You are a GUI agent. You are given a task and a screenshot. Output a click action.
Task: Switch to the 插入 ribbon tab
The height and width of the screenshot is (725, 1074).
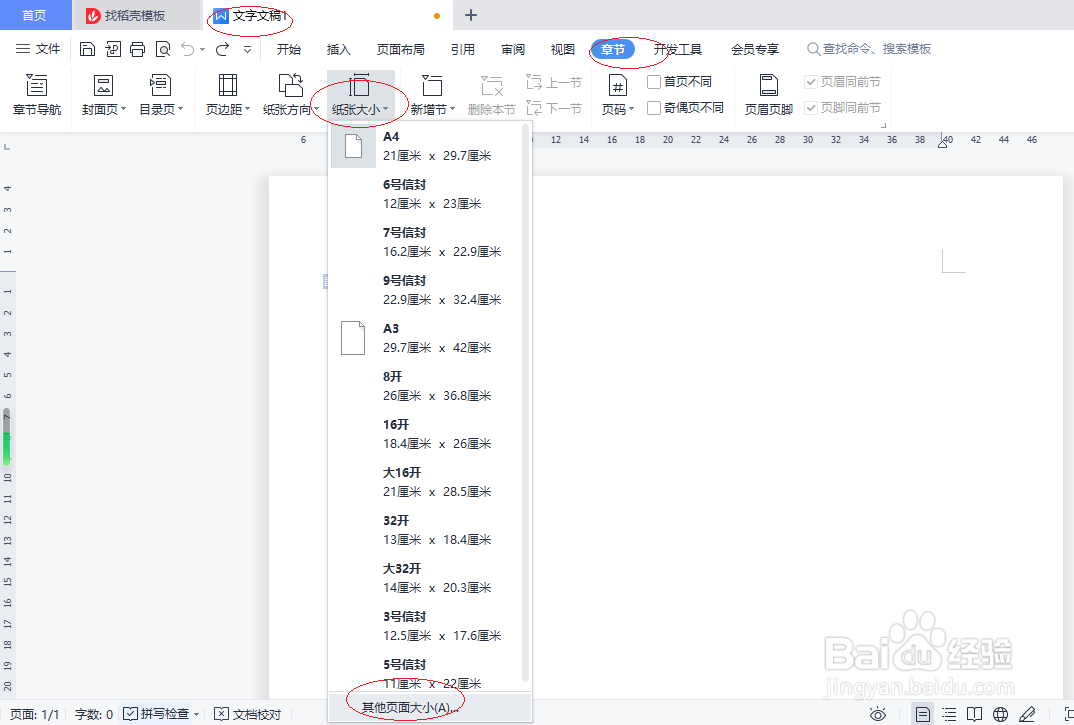coord(338,49)
